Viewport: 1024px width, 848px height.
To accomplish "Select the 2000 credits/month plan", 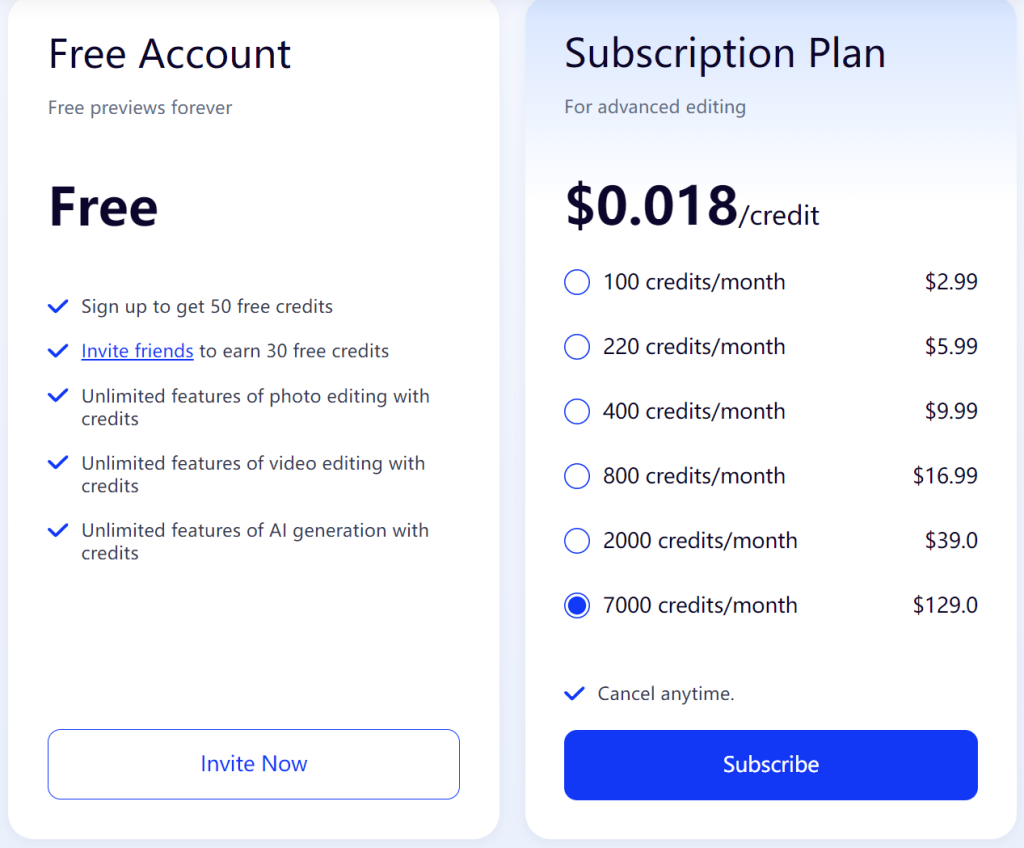I will [577, 540].
